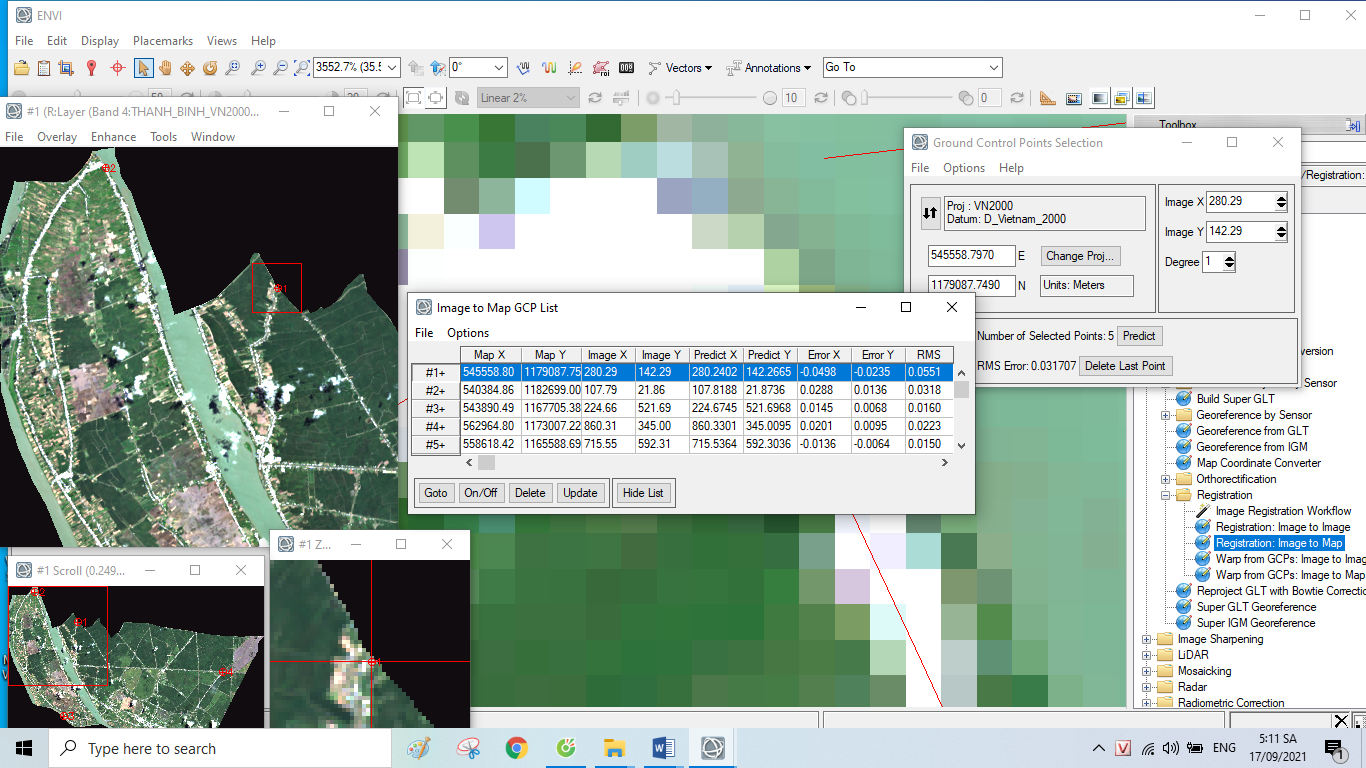Open the ROI tool icon
The image size is (1366, 768).
point(601,68)
